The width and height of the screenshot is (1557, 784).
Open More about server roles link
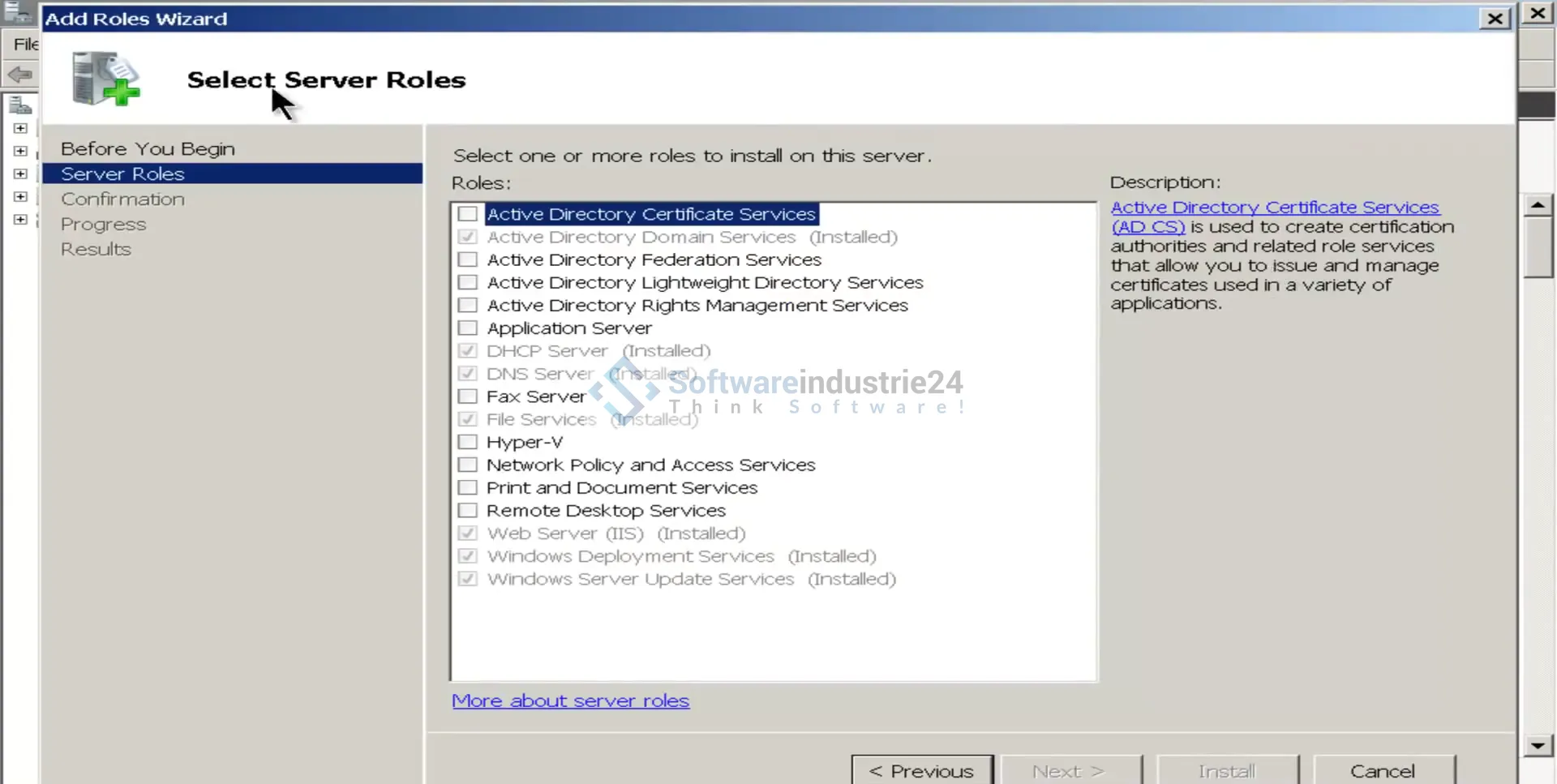[570, 700]
